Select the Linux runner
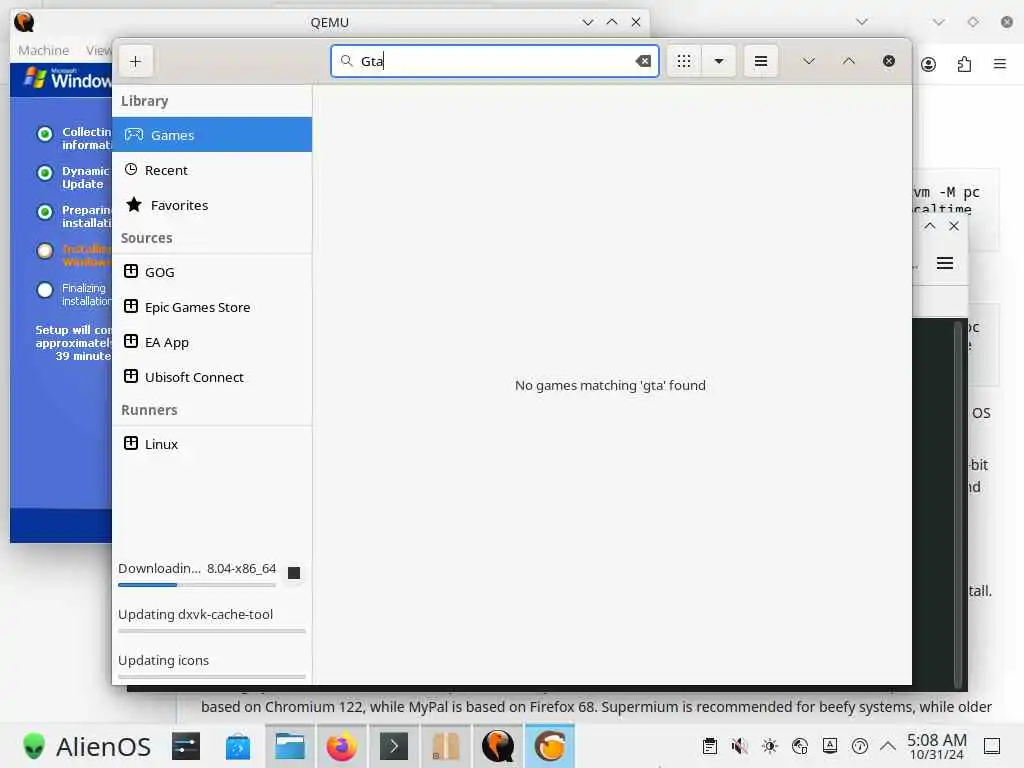1024x768 pixels. point(212,444)
